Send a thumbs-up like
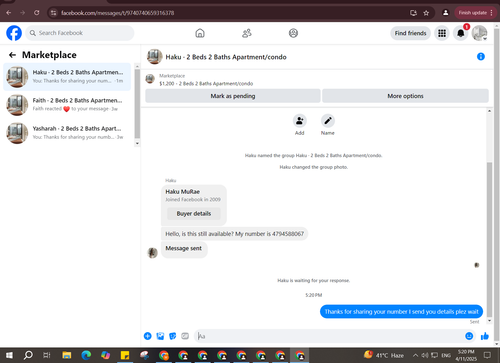 [485, 336]
